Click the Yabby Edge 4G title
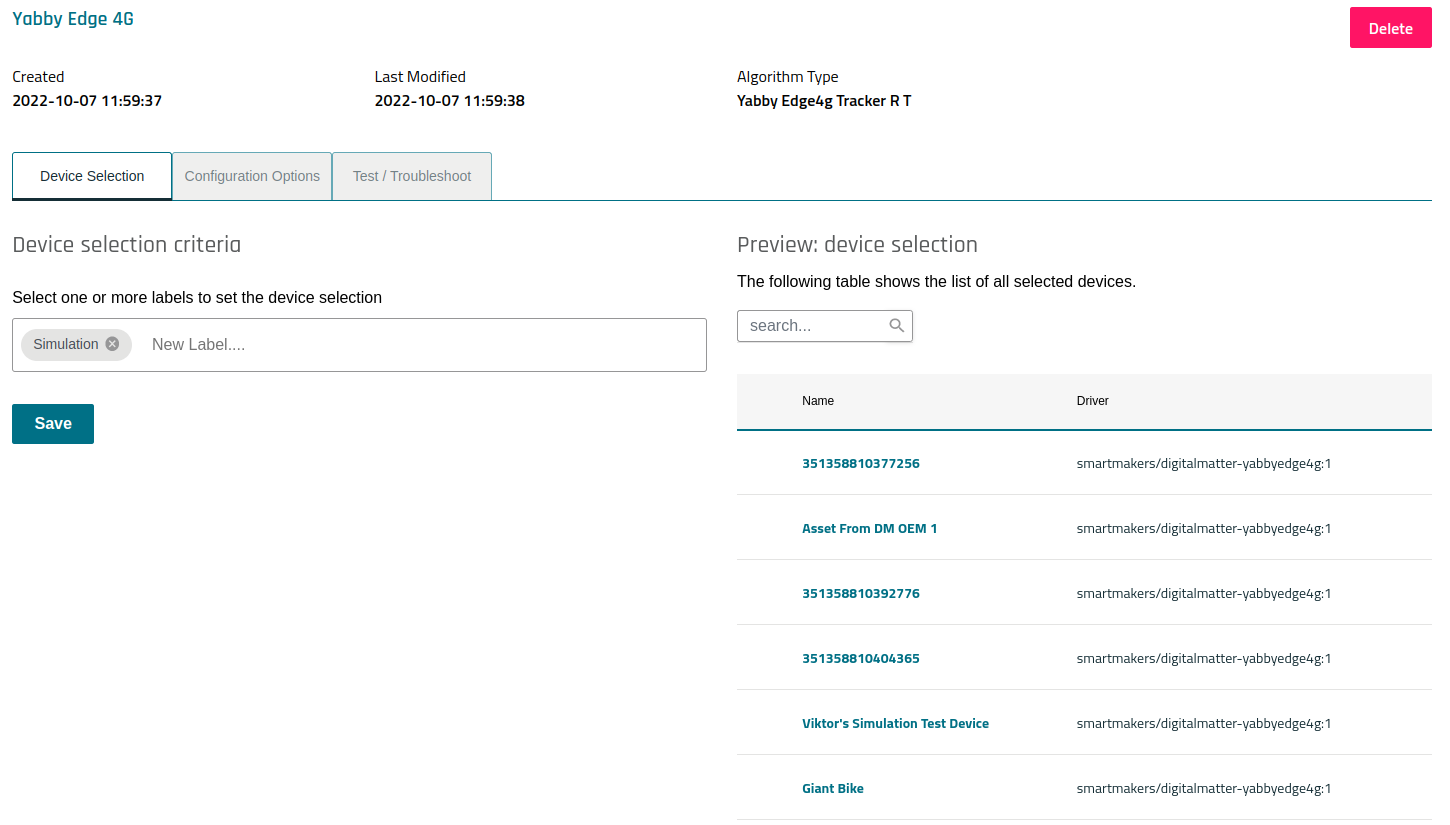The width and height of the screenshot is (1450, 825). (73, 19)
